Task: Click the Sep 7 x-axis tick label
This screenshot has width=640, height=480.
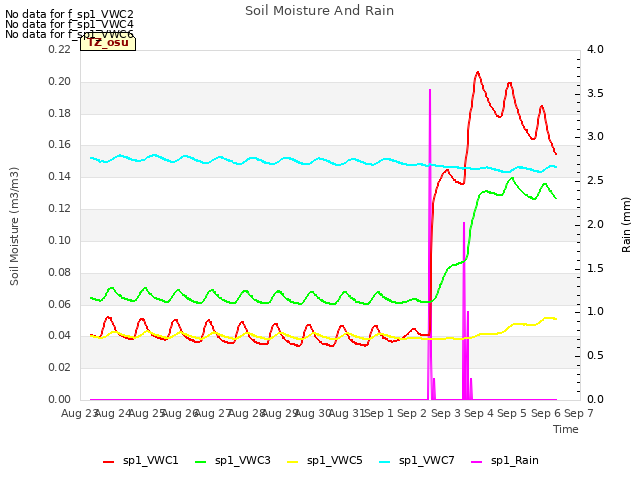Action: click(579, 413)
